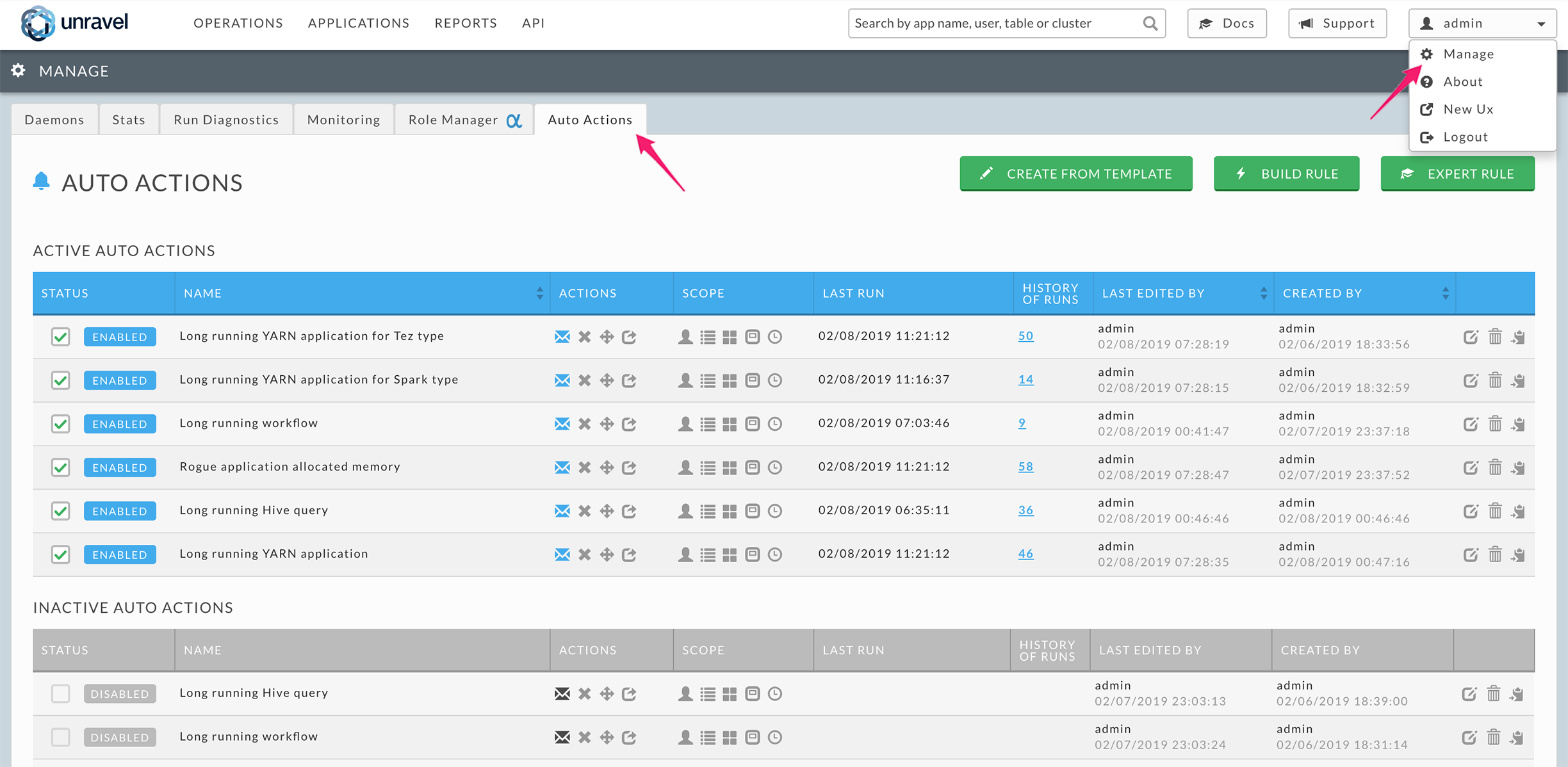The width and height of the screenshot is (1568, 767).
Task: Click the Expert Rule button
Action: click(1457, 174)
